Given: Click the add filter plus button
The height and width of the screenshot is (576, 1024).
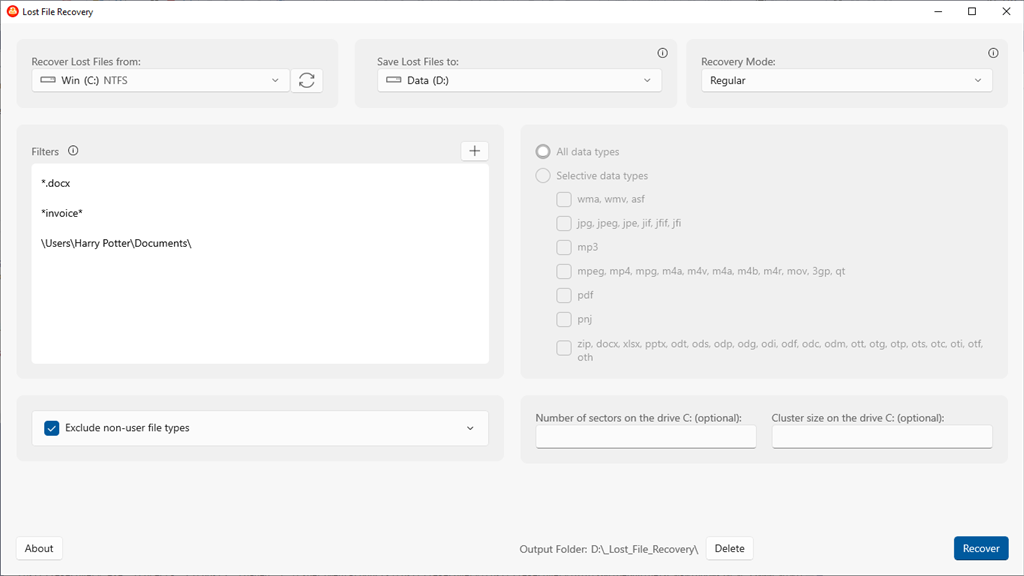Looking at the screenshot, I should (475, 151).
